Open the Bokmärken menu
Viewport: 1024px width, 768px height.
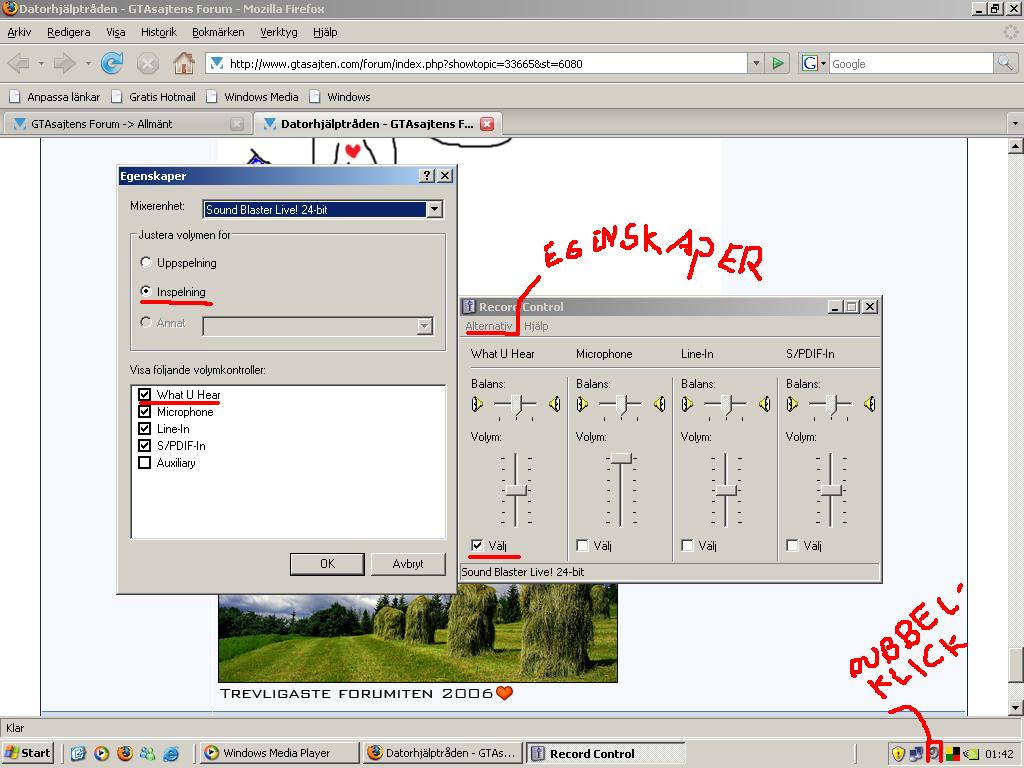point(218,32)
